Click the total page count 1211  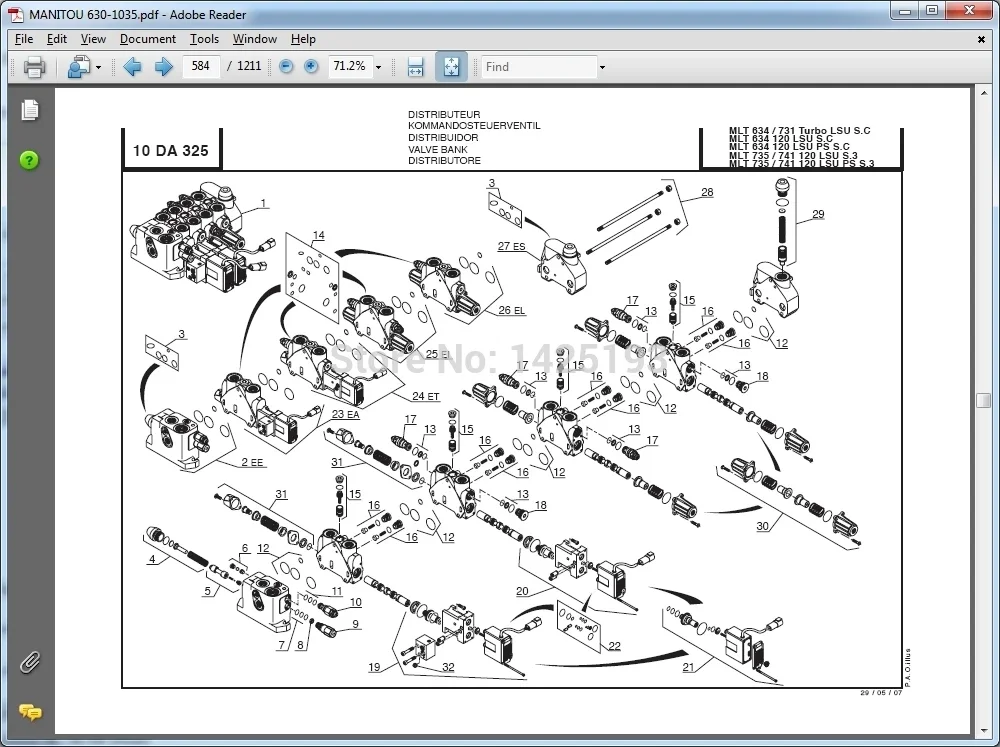click(x=249, y=66)
